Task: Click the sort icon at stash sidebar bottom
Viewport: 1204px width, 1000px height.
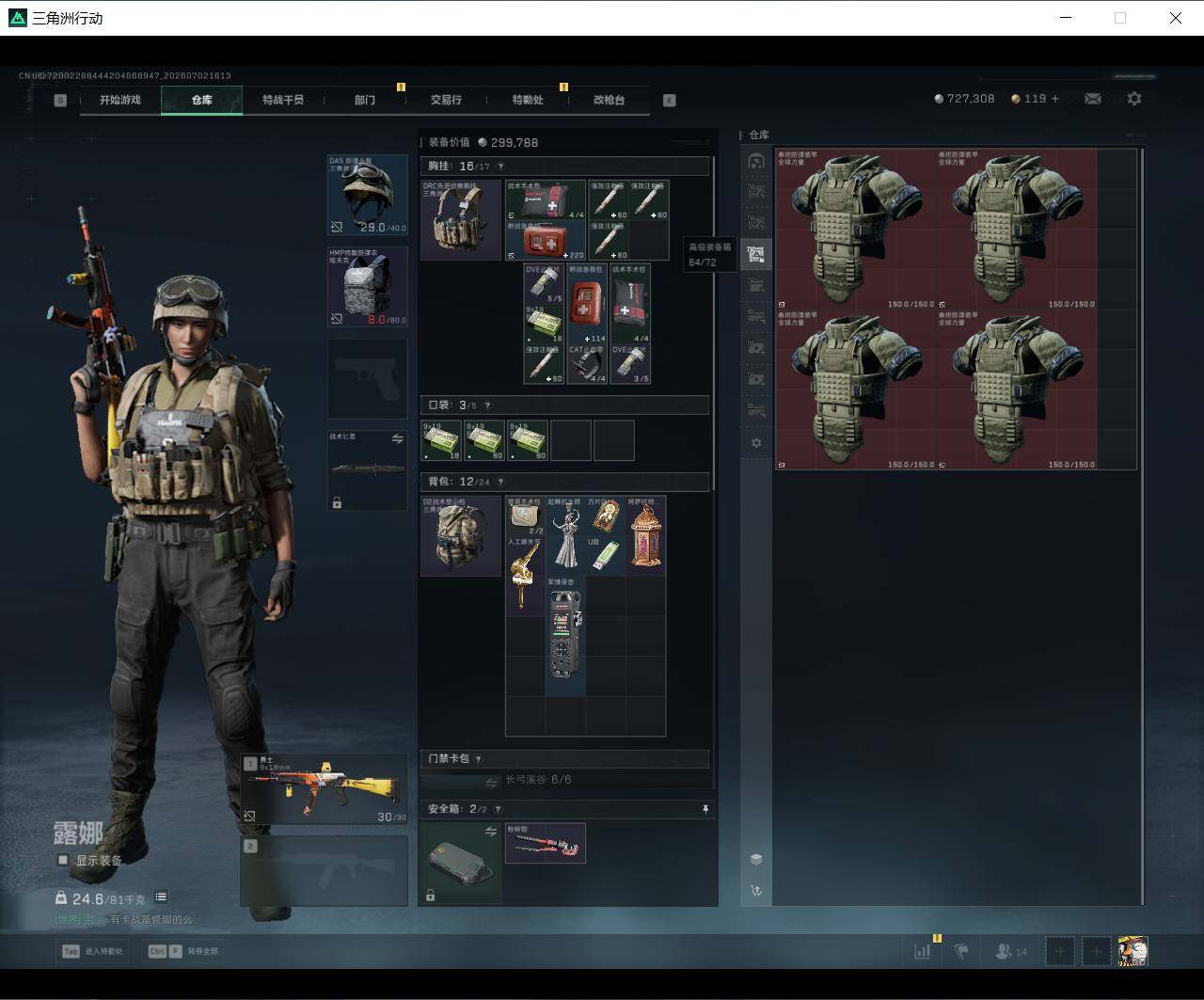Action: pos(756,890)
